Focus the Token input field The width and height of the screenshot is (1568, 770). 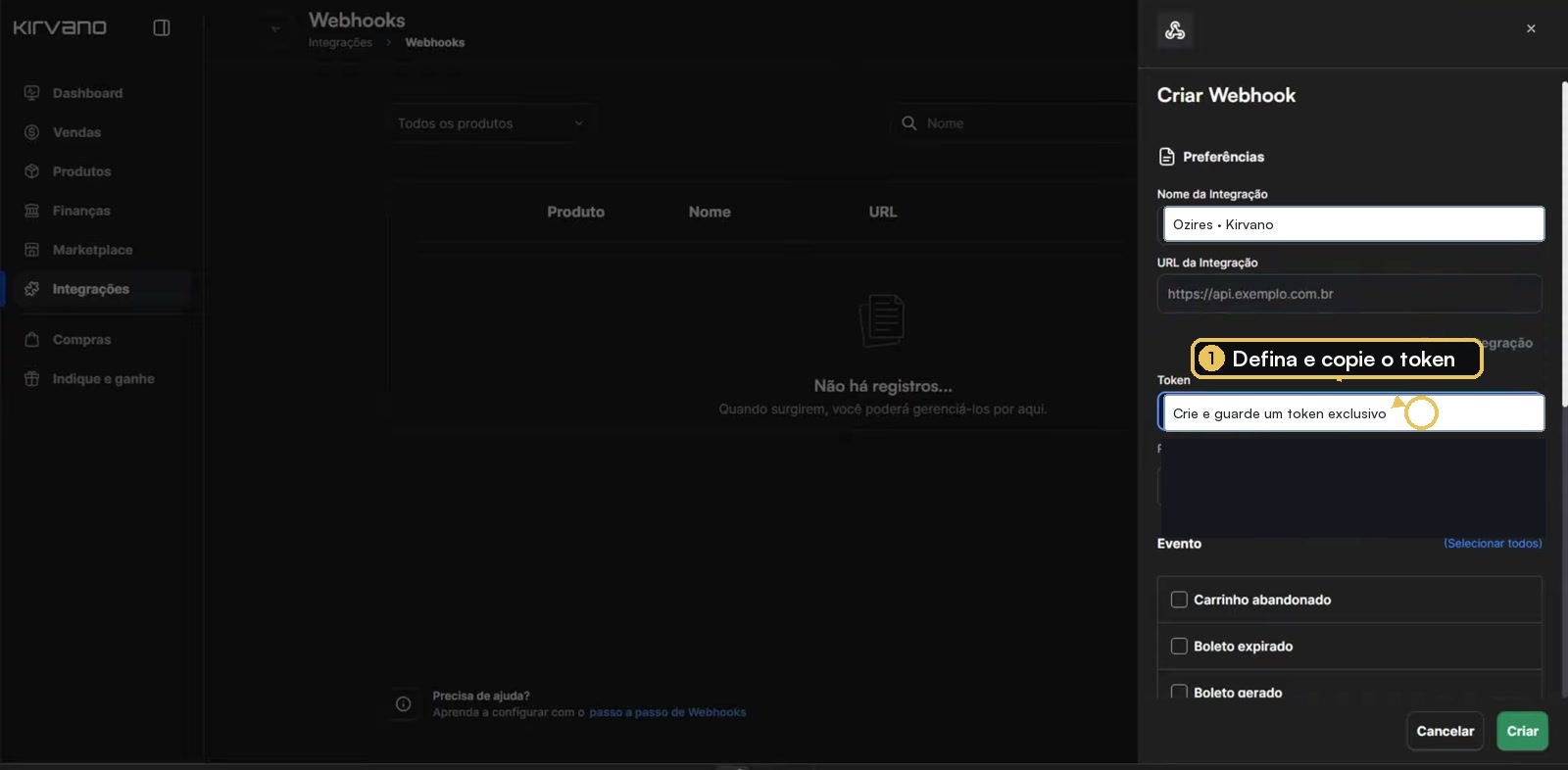point(1353,413)
